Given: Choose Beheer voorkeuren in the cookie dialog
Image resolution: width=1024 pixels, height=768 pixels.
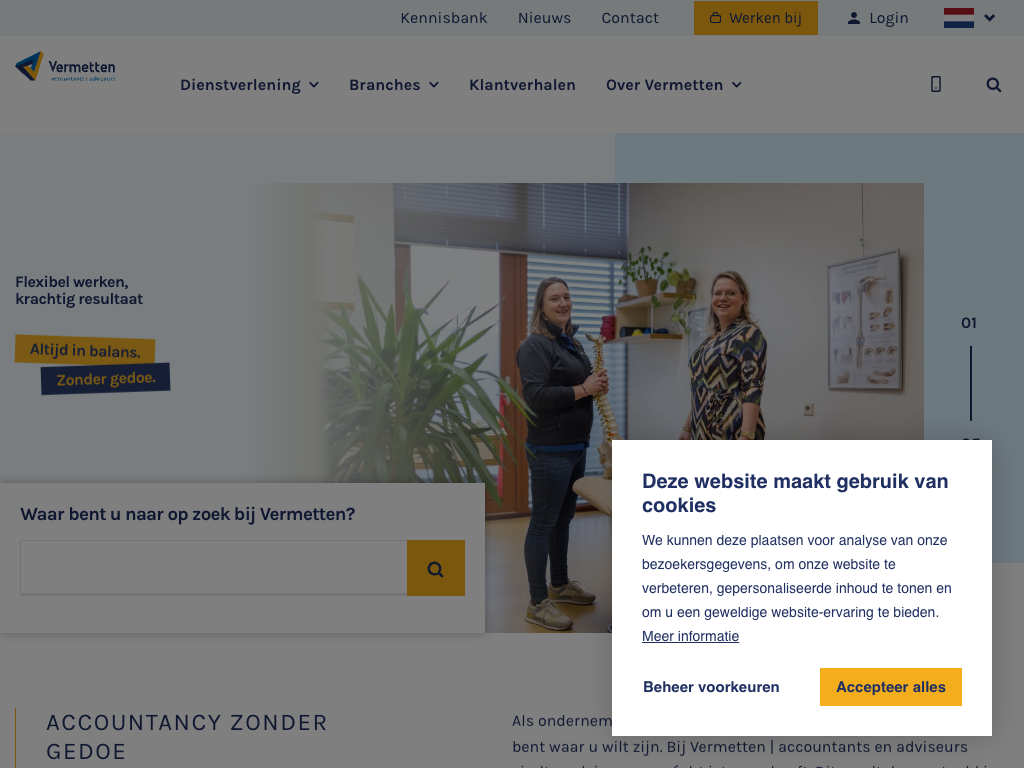Looking at the screenshot, I should pyautogui.click(x=711, y=687).
